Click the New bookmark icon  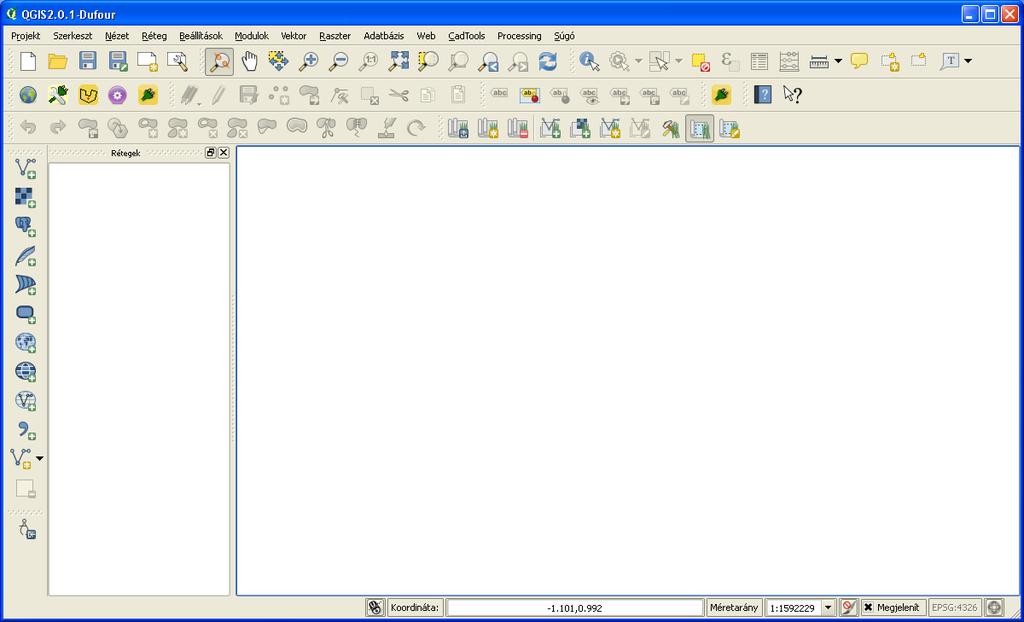click(x=889, y=61)
